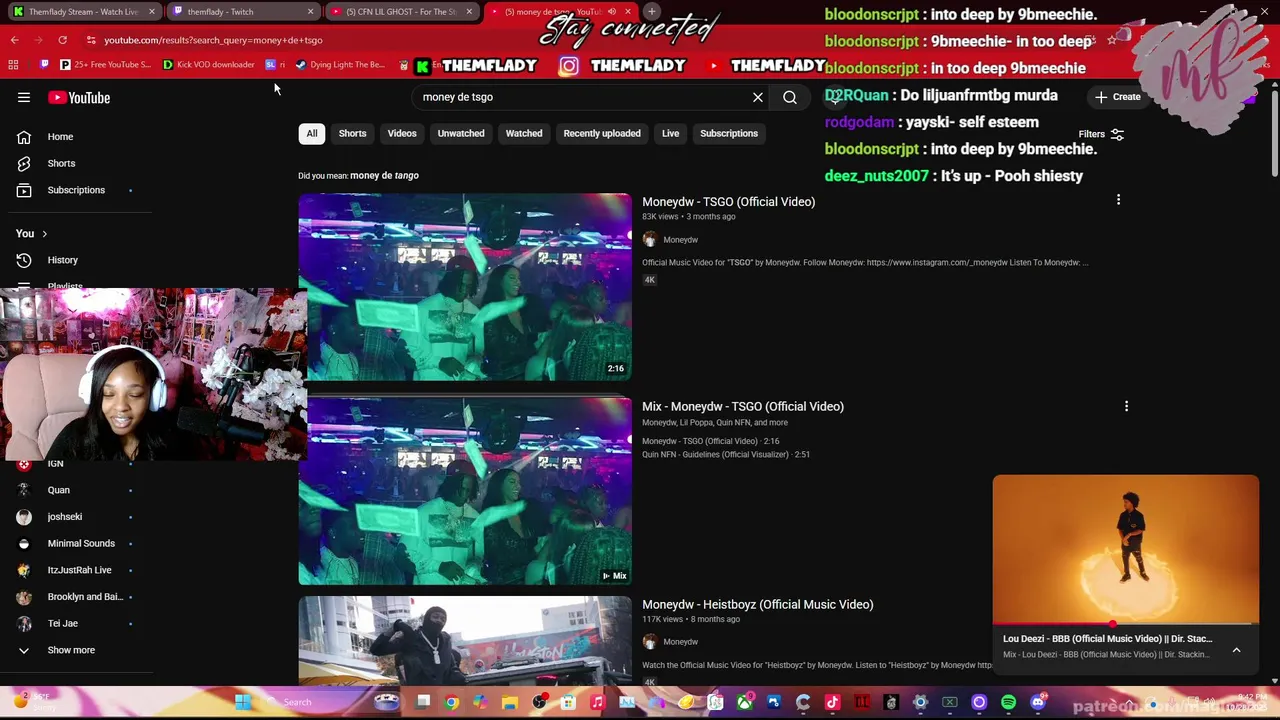Screen dimensions: 1280x720
Task: Open Spotify from the taskbar
Action: click(1008, 702)
